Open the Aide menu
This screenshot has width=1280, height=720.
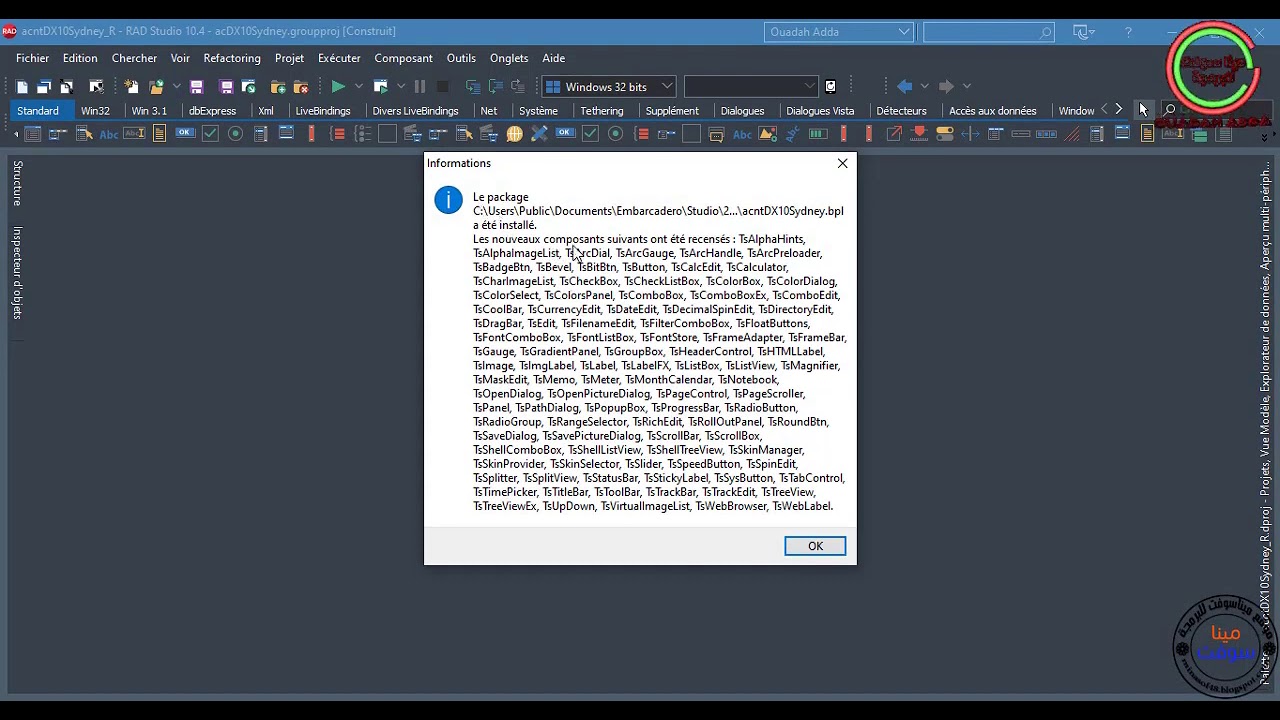coord(554,58)
